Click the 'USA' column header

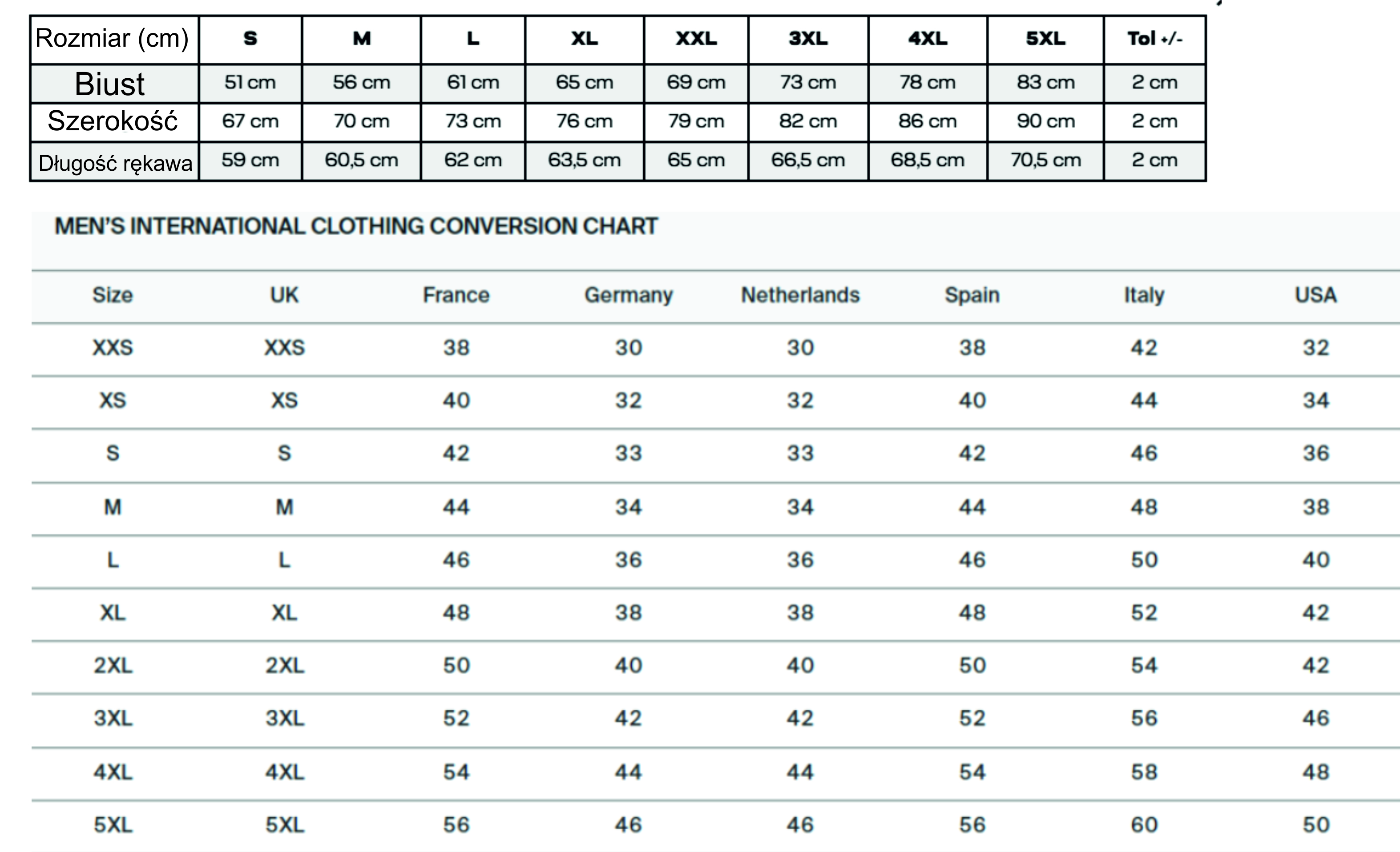(x=1315, y=295)
